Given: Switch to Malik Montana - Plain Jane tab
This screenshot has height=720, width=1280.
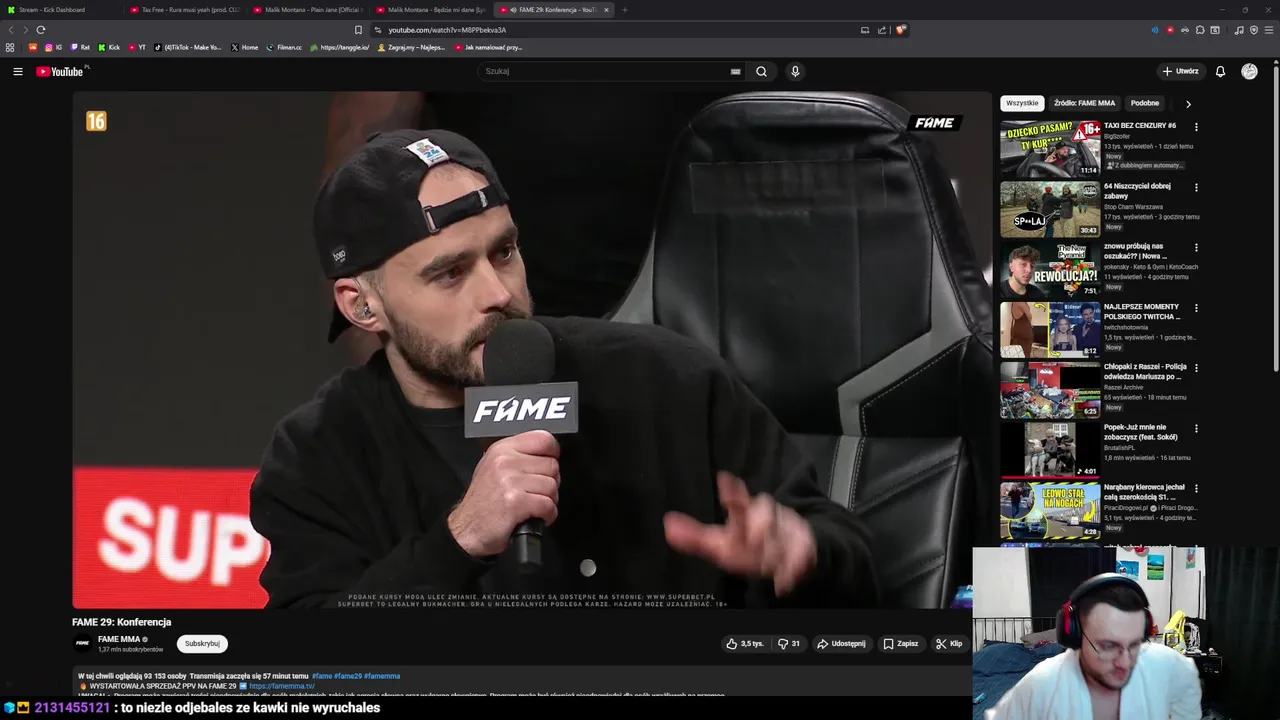Looking at the screenshot, I should click(307, 10).
